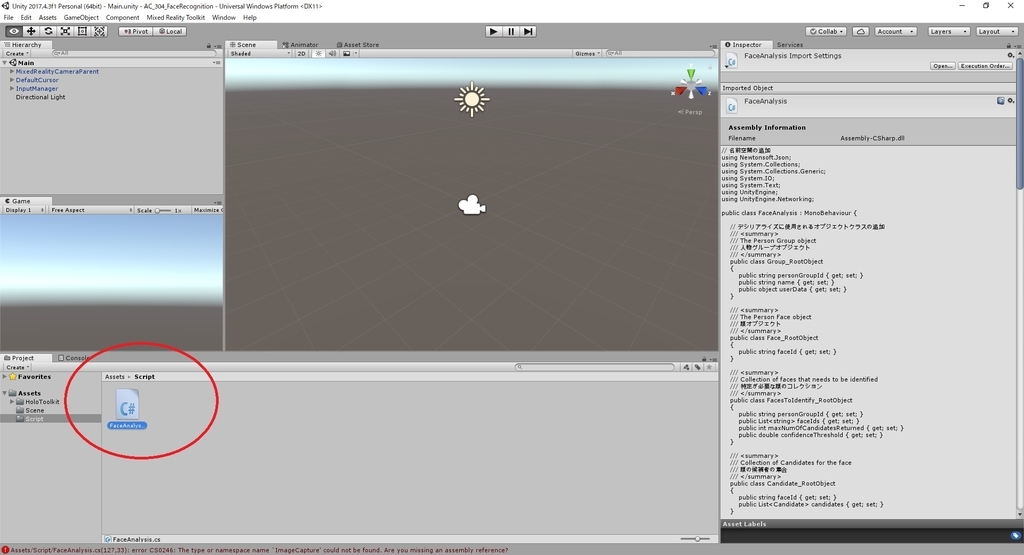Select the Rotate tool
The height and width of the screenshot is (555, 1024).
[x=48, y=31]
